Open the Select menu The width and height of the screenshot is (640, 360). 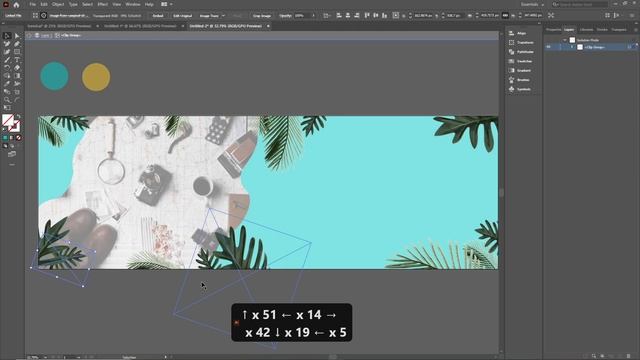pyautogui.click(x=87, y=4)
